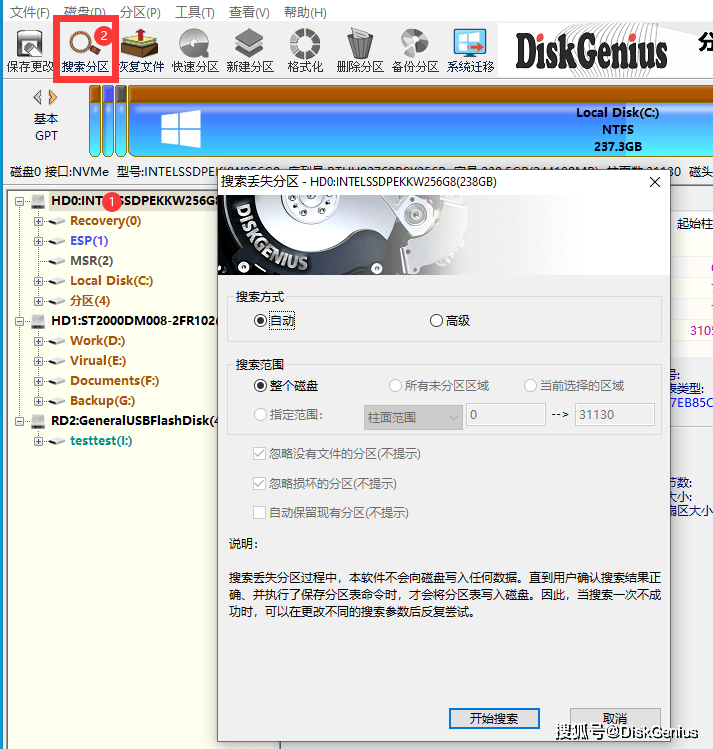Select Local Disk(C:) in the tree
The image size is (713, 749).
pyautogui.click(x=111, y=281)
